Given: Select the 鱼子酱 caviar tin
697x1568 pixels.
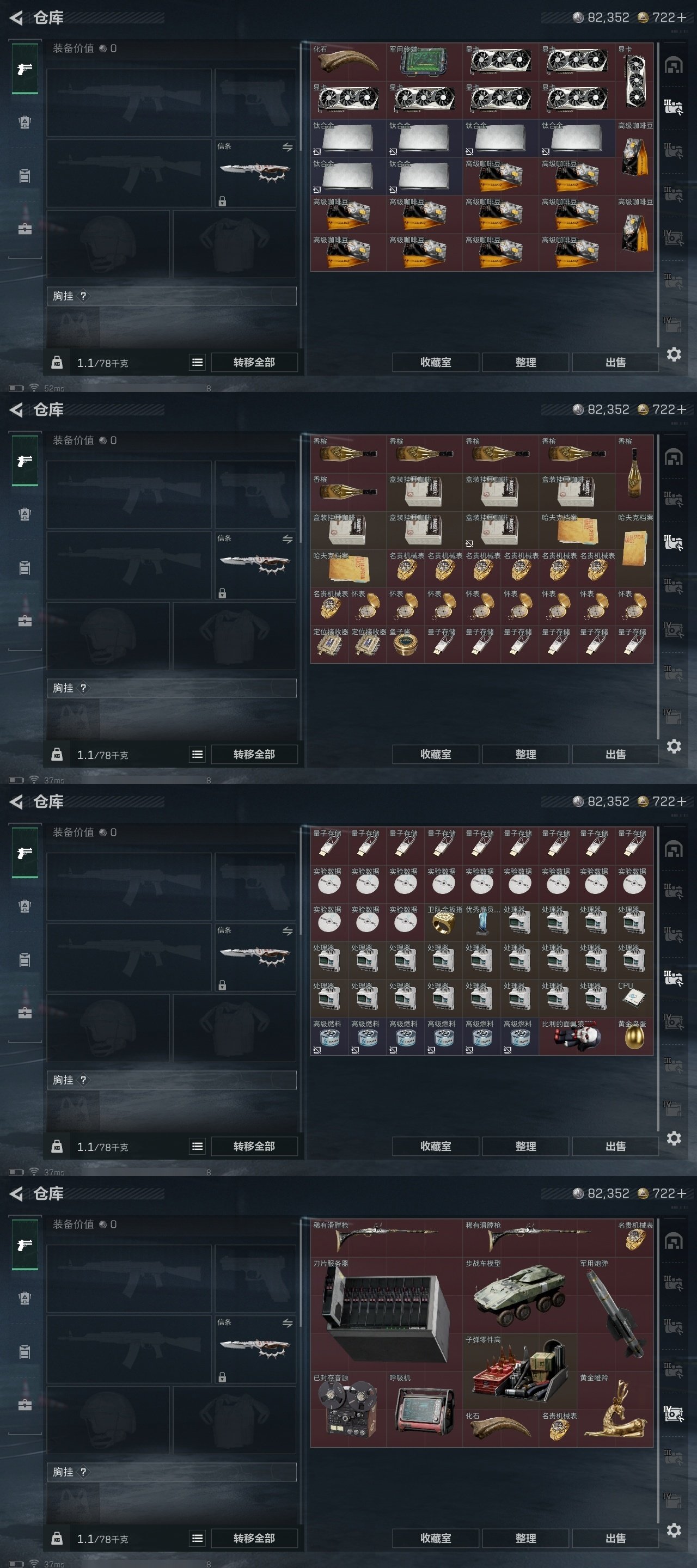Looking at the screenshot, I should coord(406,645).
